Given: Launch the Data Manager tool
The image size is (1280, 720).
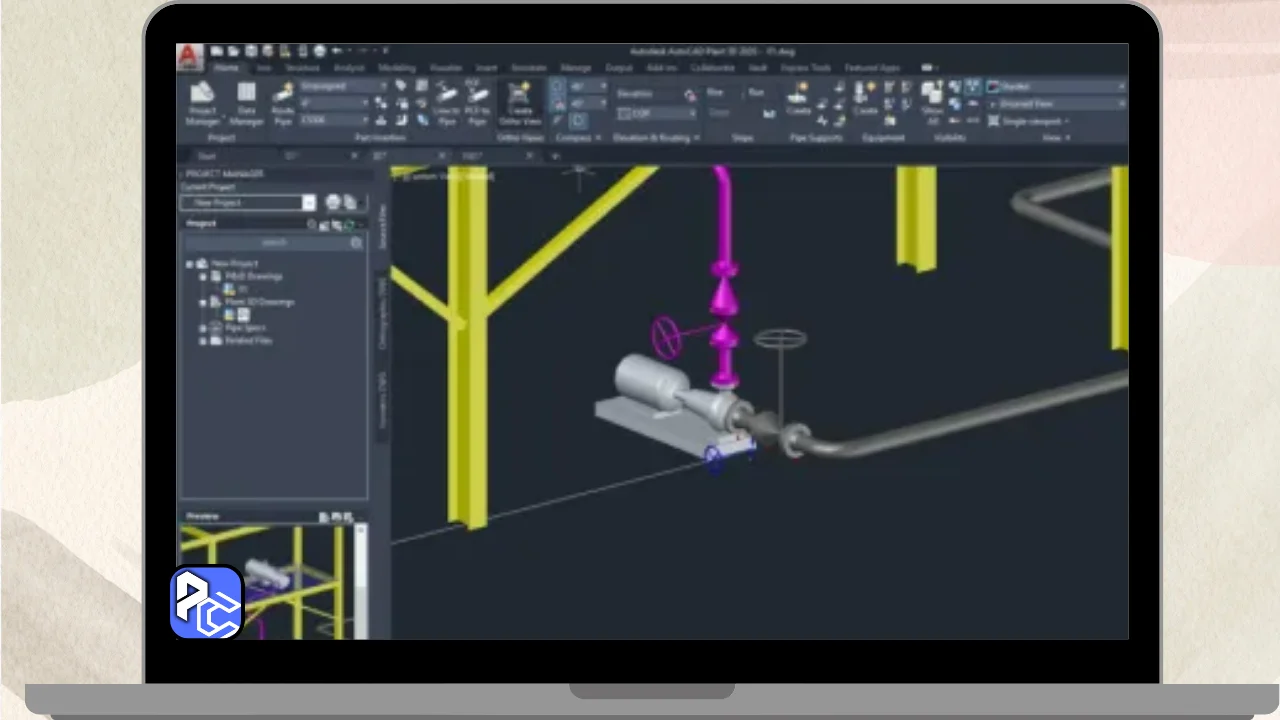Looking at the screenshot, I should tap(246, 103).
